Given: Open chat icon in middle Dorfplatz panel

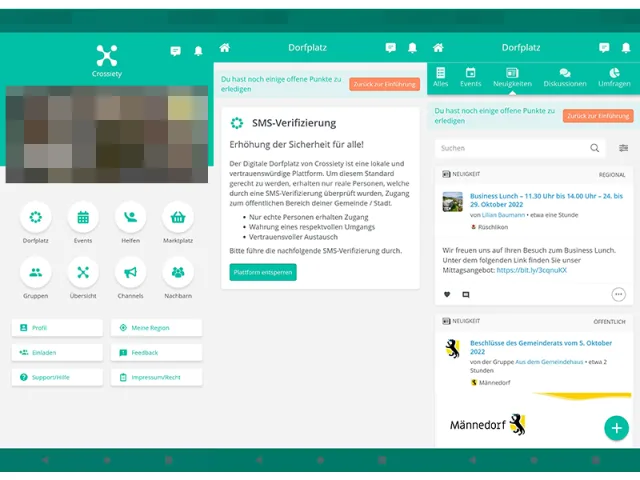Looking at the screenshot, I should click(391, 48).
